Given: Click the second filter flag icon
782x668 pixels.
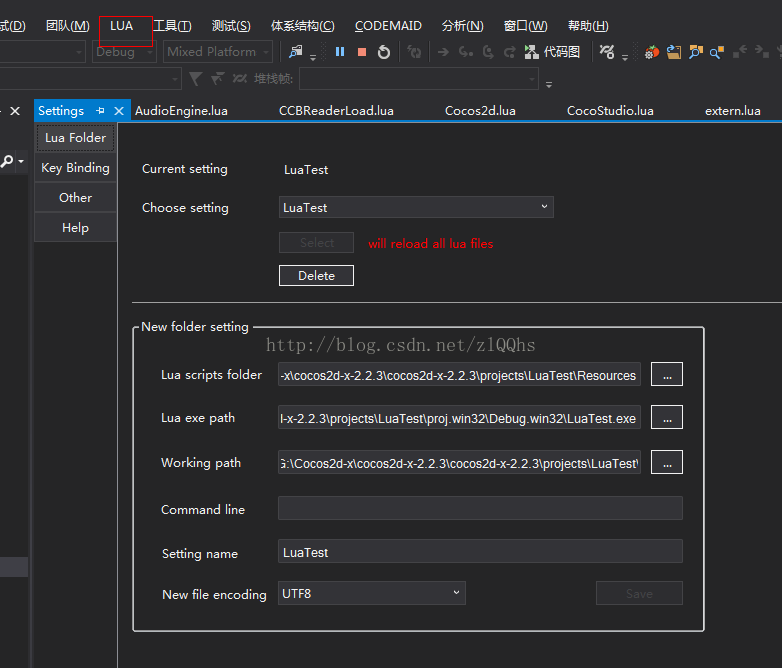Looking at the screenshot, I should 217,78.
